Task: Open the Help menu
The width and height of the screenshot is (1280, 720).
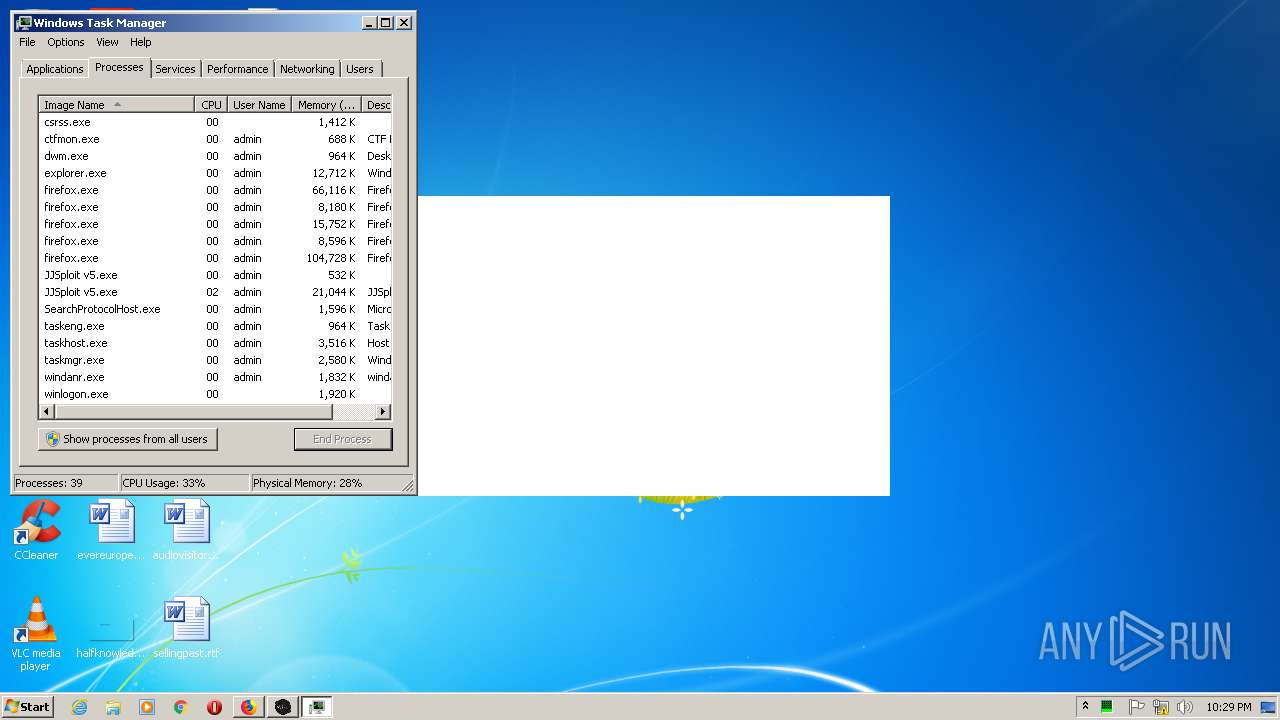Action: (x=141, y=42)
